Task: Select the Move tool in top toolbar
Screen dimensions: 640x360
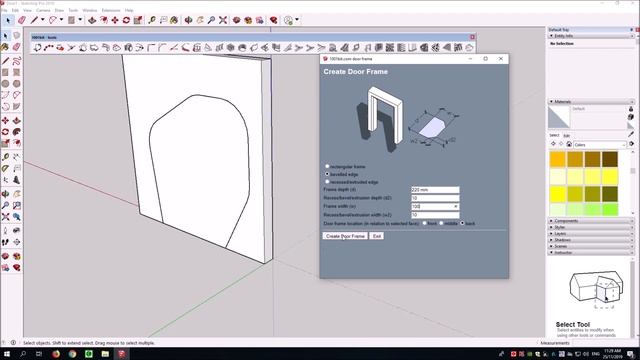Action: (x=115, y=20)
